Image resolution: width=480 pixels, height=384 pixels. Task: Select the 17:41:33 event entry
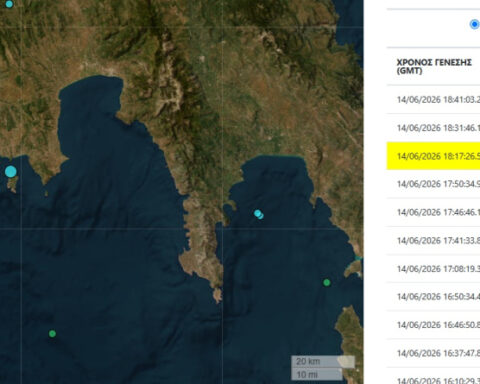433,240
